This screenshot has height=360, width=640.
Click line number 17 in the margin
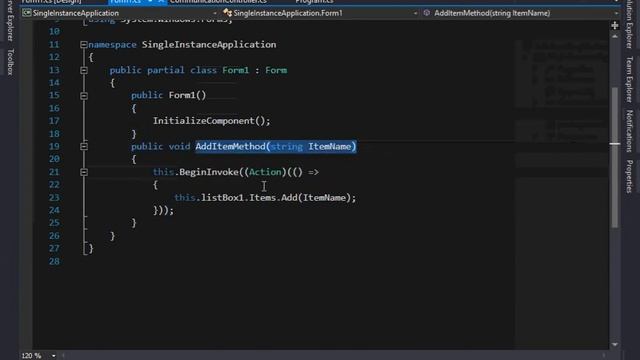click(54, 121)
